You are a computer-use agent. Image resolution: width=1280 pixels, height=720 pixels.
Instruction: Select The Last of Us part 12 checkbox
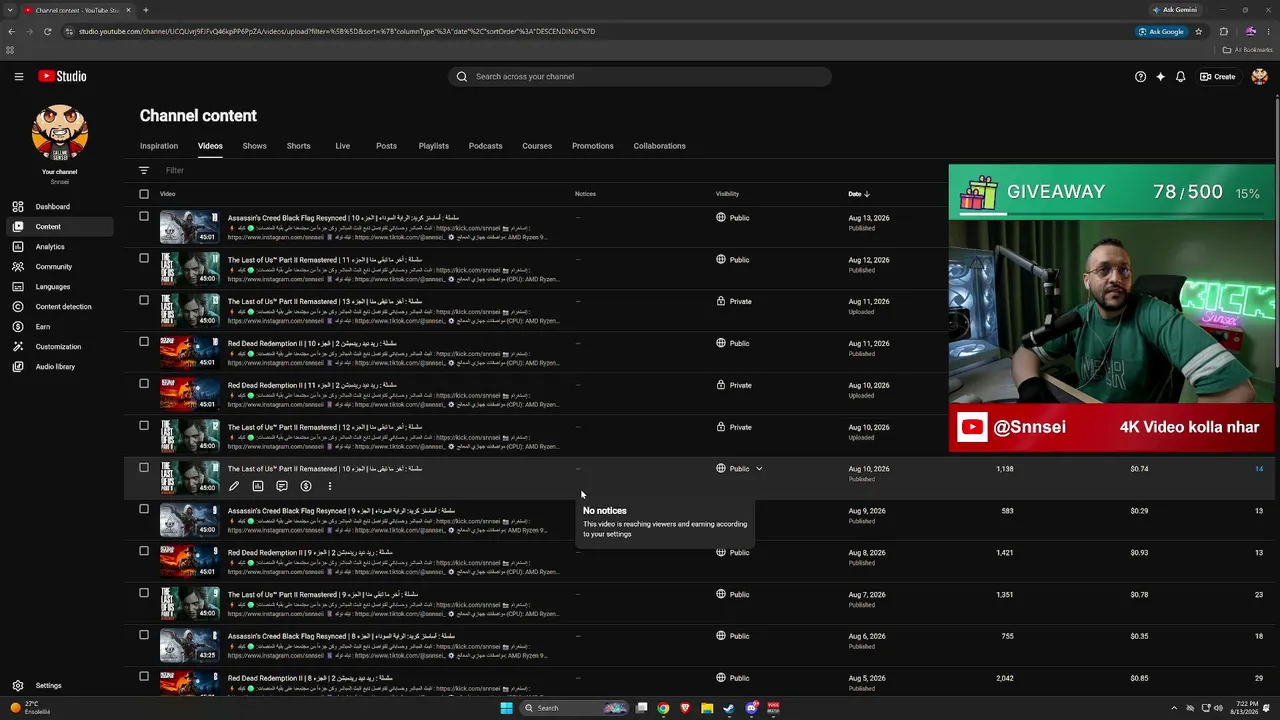pyautogui.click(x=144, y=425)
